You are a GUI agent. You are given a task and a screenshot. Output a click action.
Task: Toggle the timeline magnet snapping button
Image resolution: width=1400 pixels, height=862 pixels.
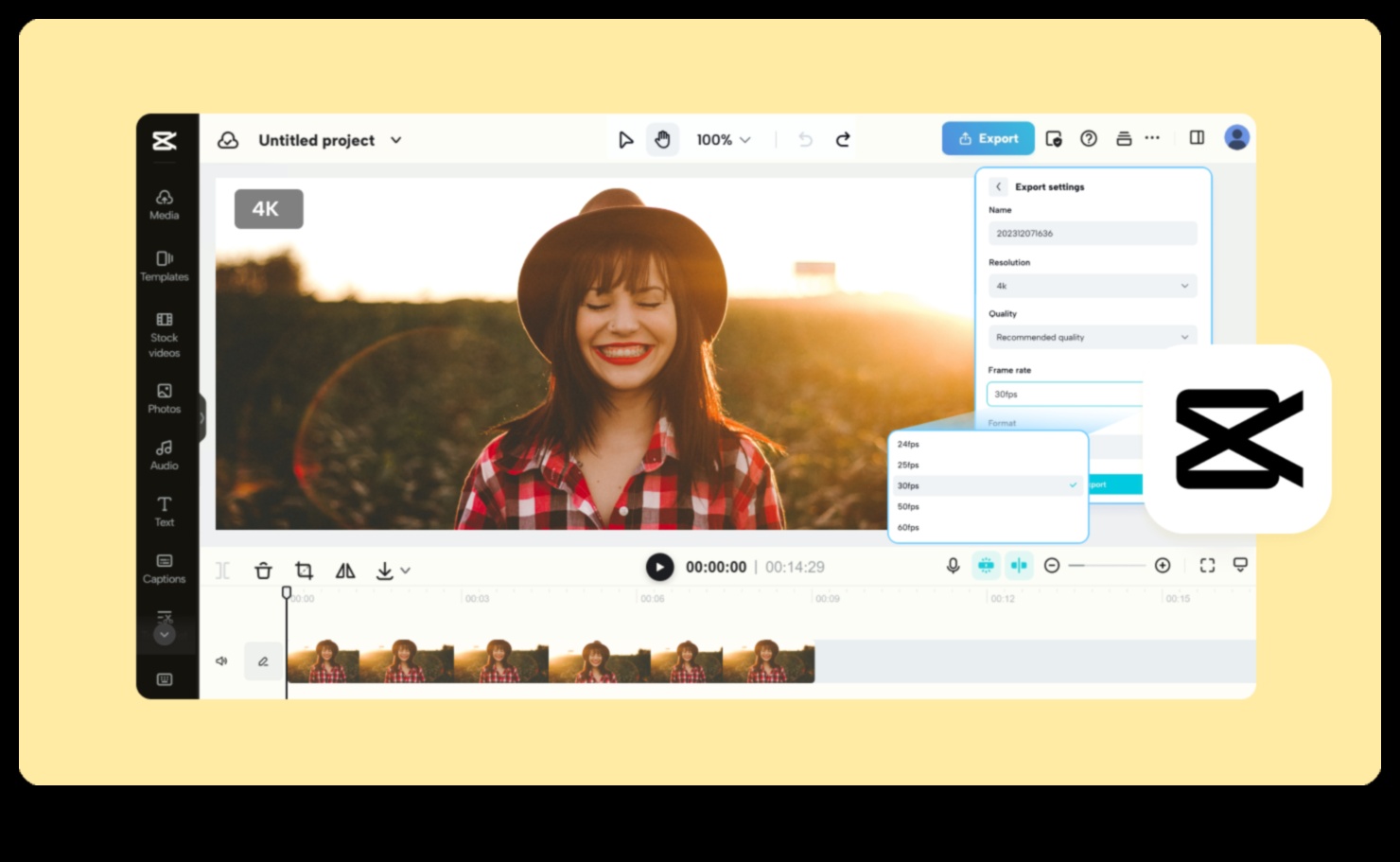pyautogui.click(x=986, y=566)
